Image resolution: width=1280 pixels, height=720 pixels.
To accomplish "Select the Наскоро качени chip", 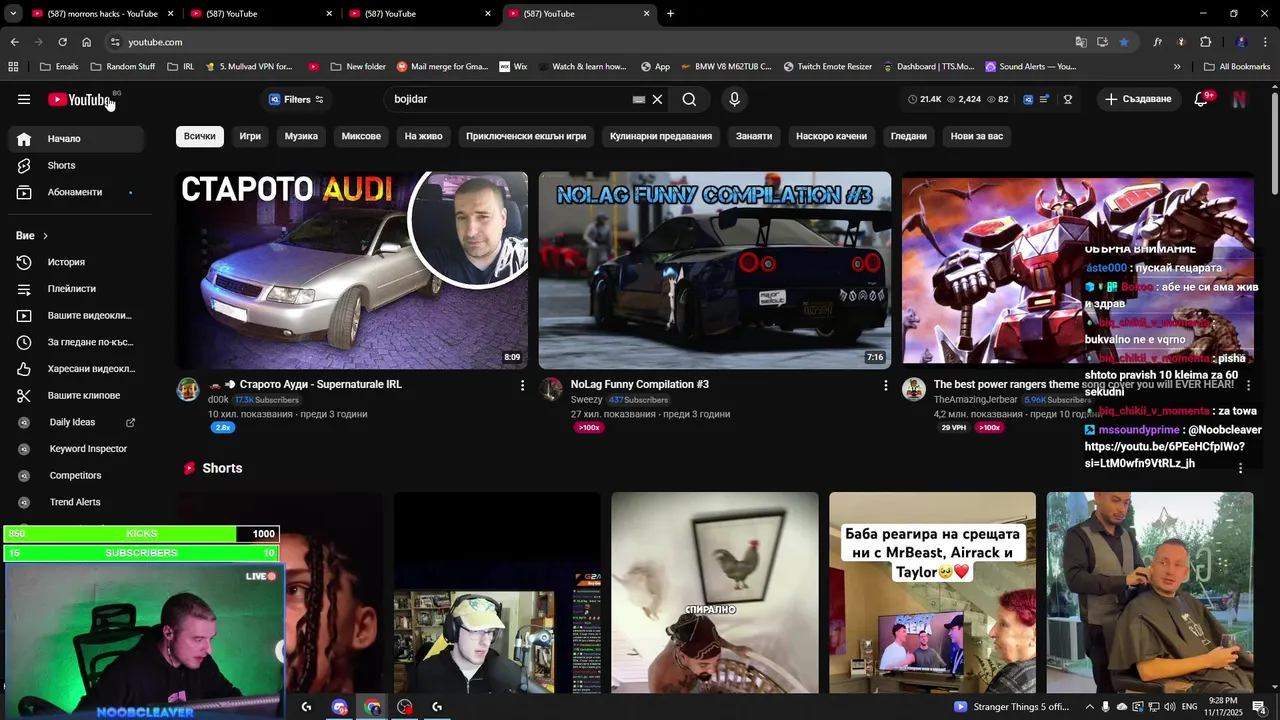I will pos(831,136).
